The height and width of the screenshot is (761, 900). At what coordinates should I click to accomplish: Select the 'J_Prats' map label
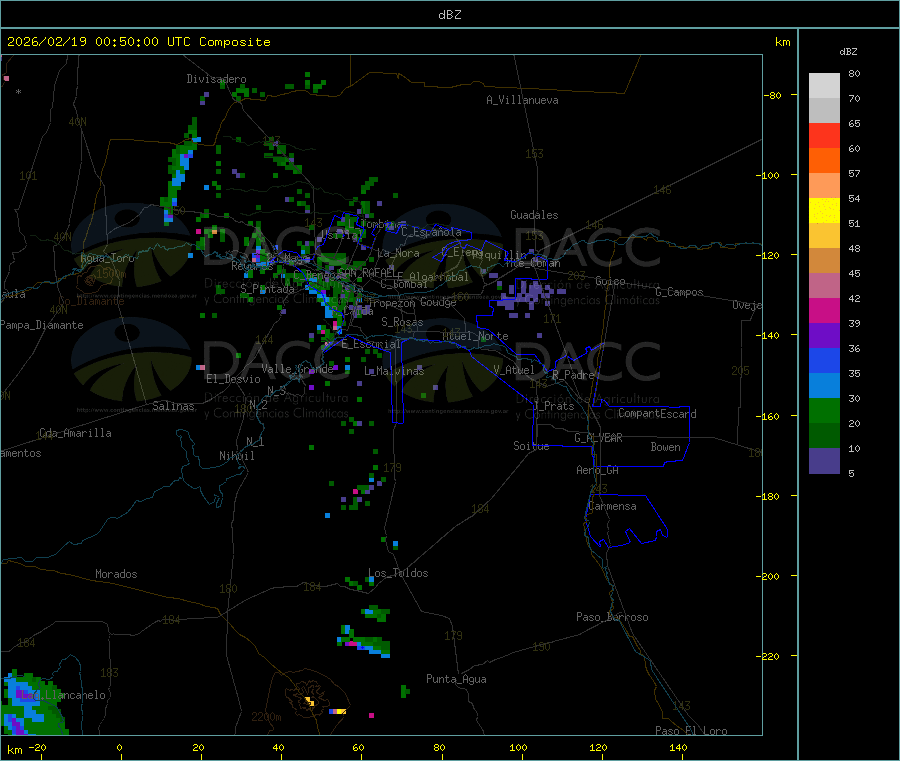[x=553, y=405]
